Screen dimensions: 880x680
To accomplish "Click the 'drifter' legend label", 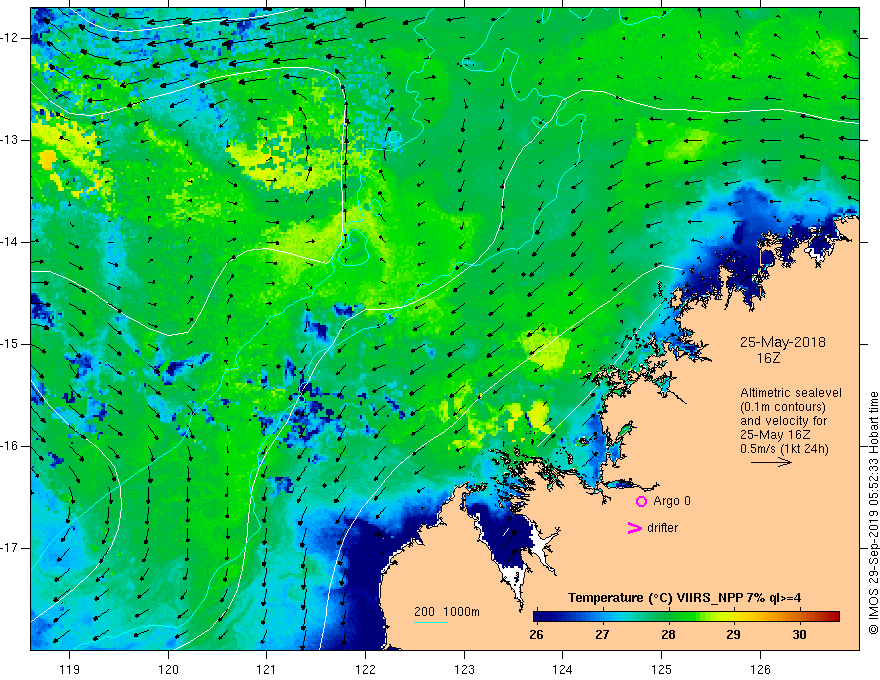I will click(x=662, y=528).
